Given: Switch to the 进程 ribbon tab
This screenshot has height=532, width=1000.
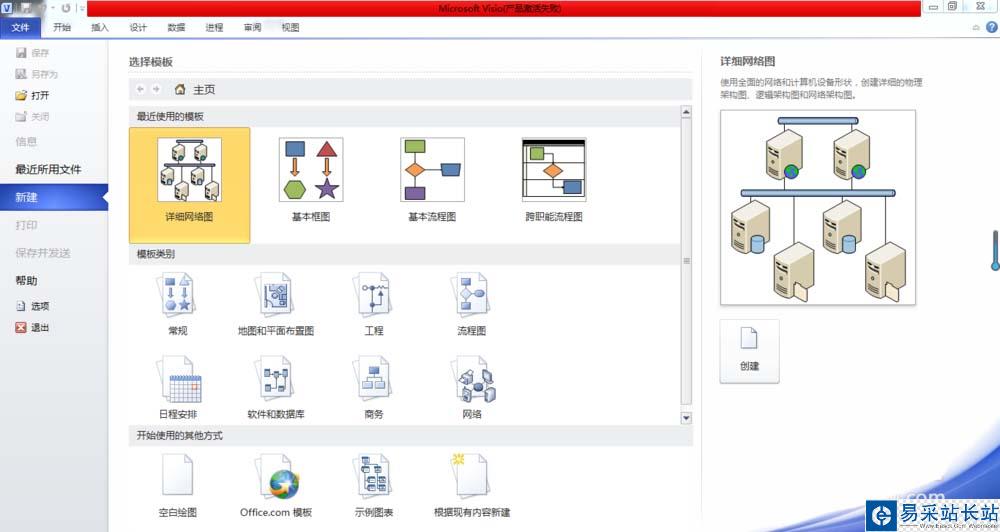Looking at the screenshot, I should click(214, 27).
